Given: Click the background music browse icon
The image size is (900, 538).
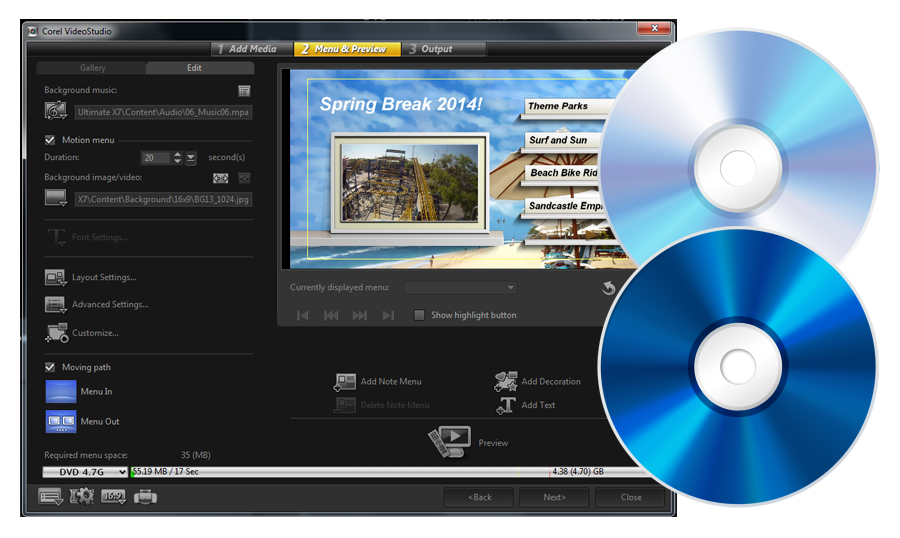Looking at the screenshot, I should [56, 112].
